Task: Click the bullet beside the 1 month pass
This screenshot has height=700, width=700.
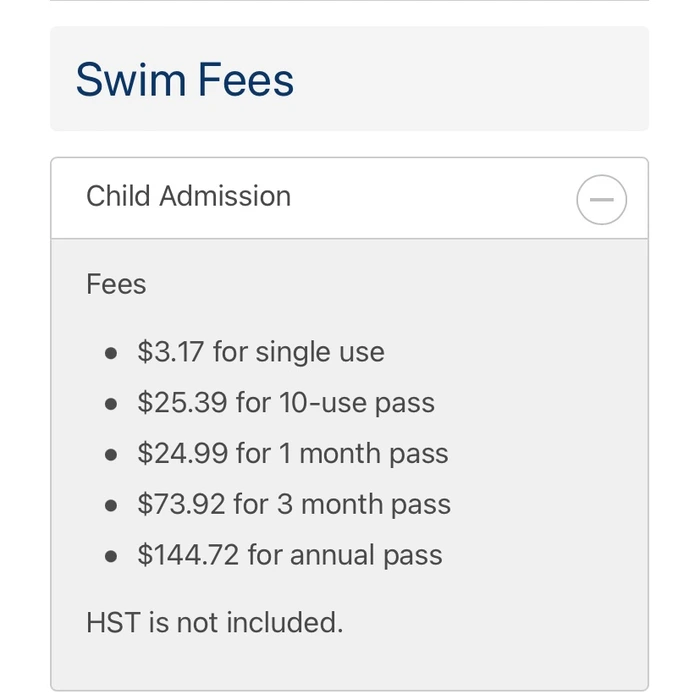Action: (110, 455)
